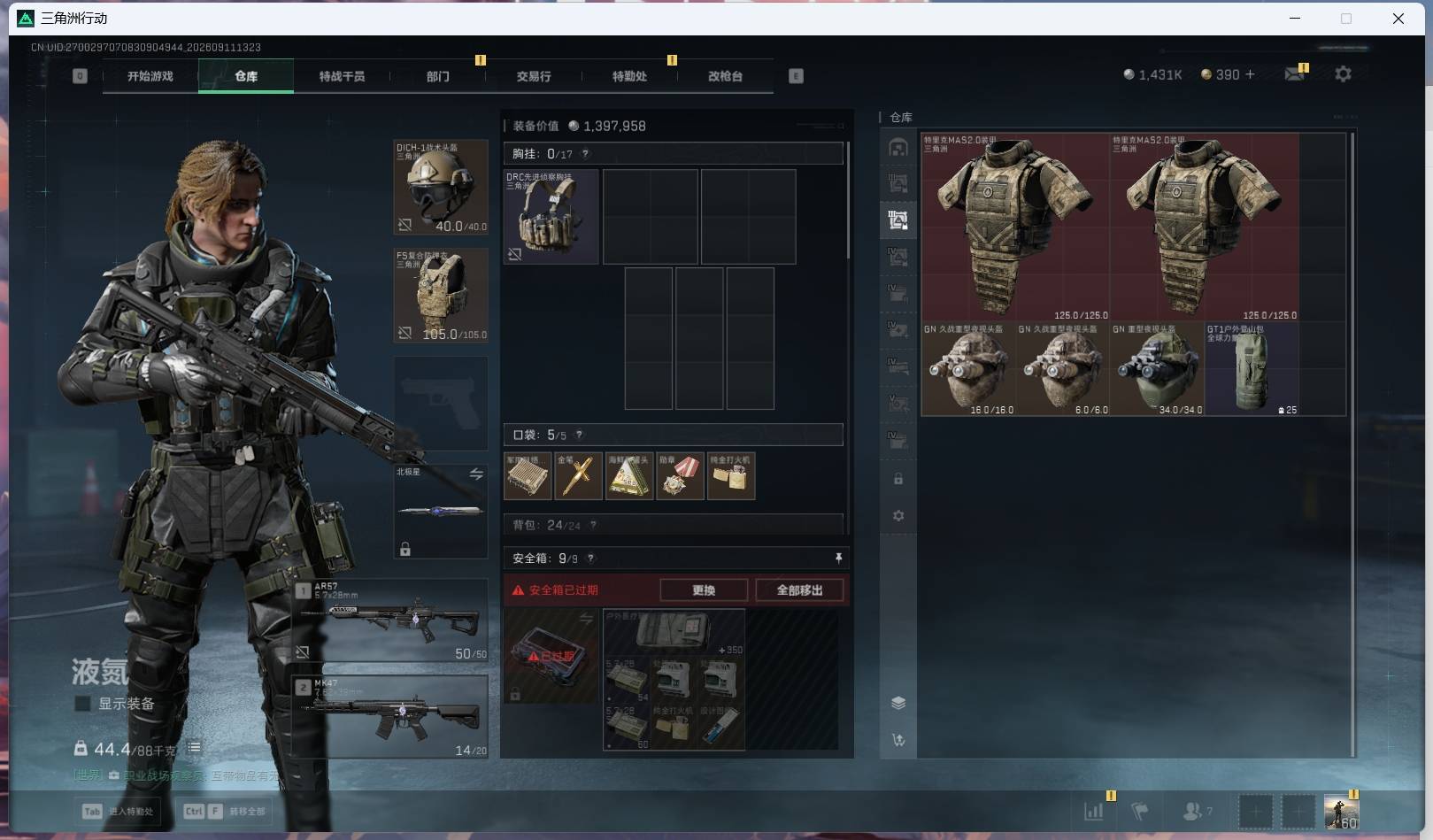Toggle the 显示装备 checkbox
This screenshot has height=840, width=1433.
pos(82,704)
